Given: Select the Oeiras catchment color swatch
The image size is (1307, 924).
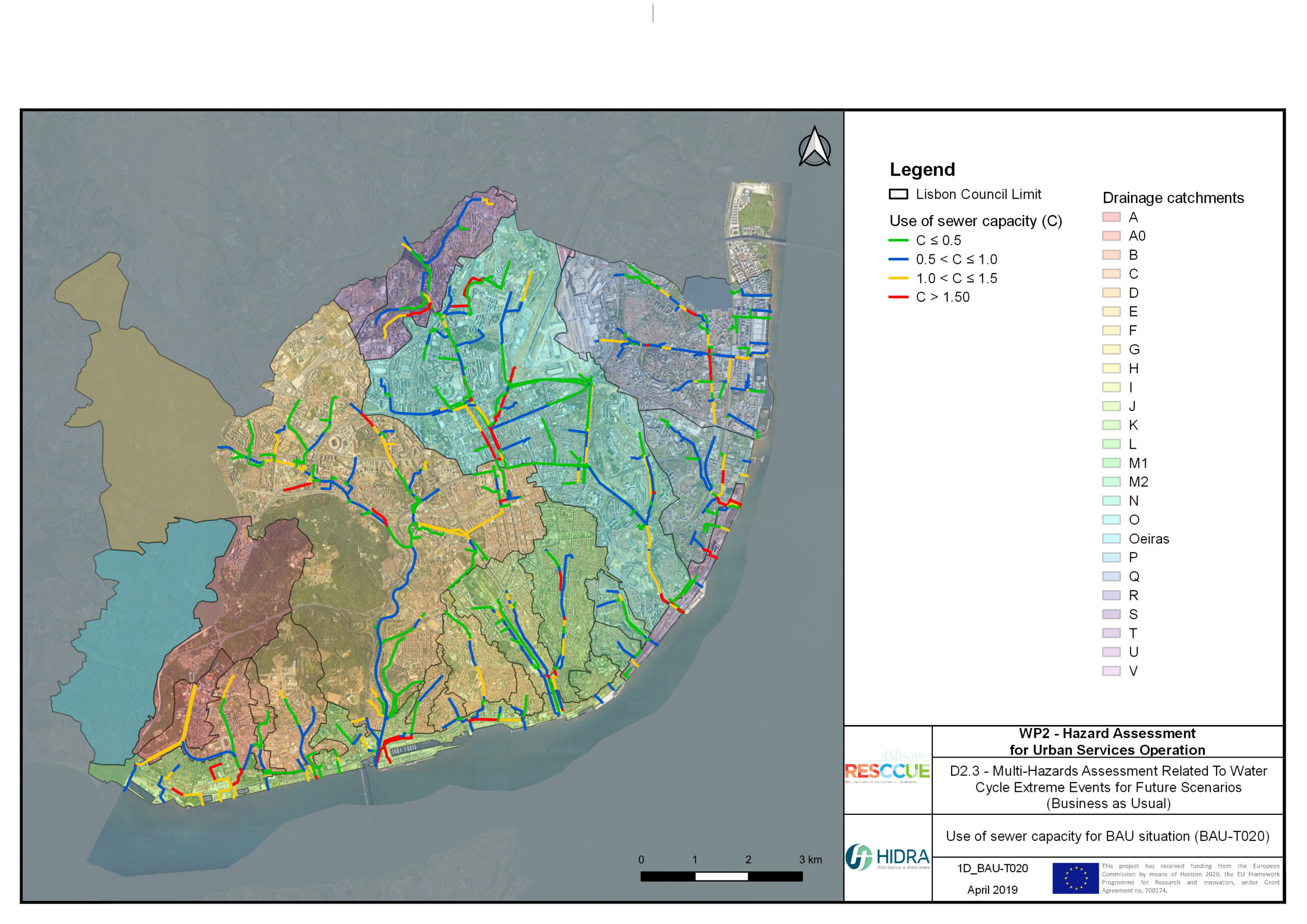Looking at the screenshot, I should click(x=1111, y=539).
